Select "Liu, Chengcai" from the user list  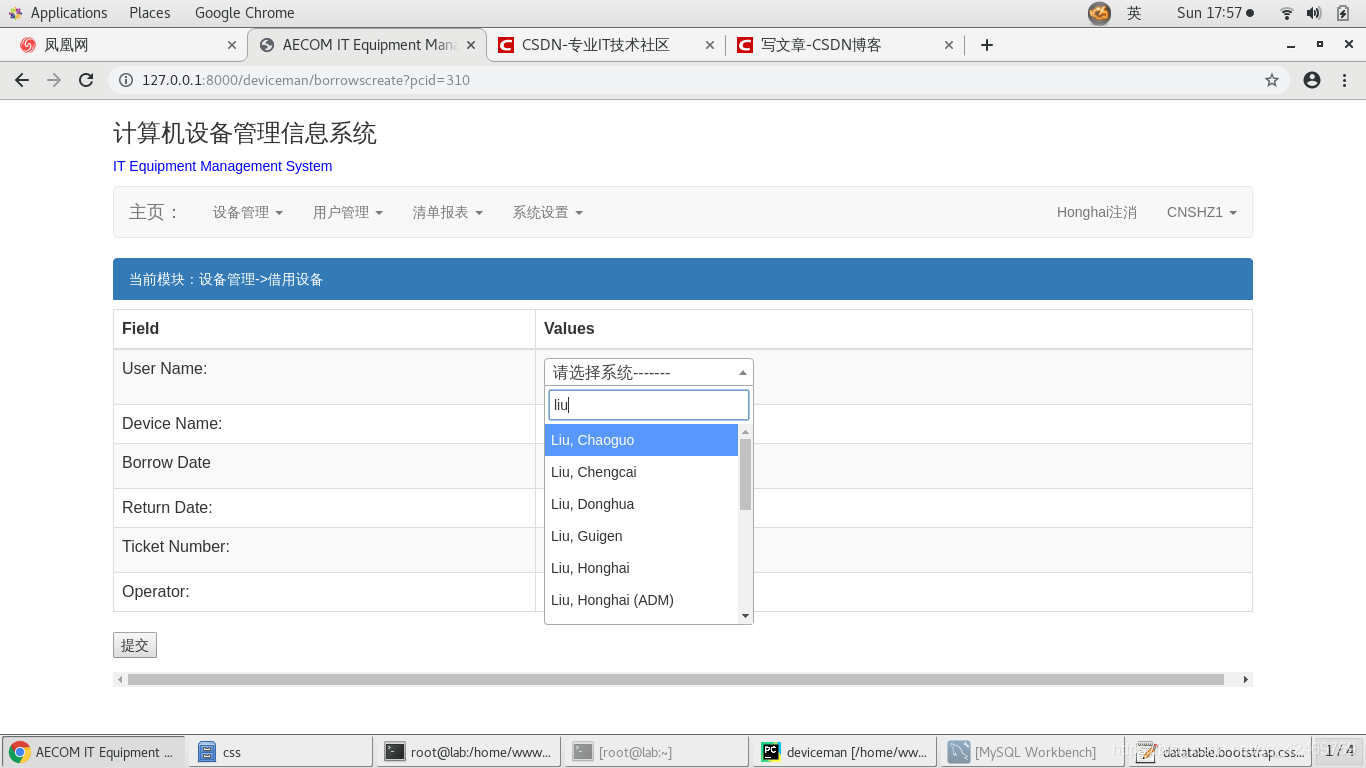593,471
